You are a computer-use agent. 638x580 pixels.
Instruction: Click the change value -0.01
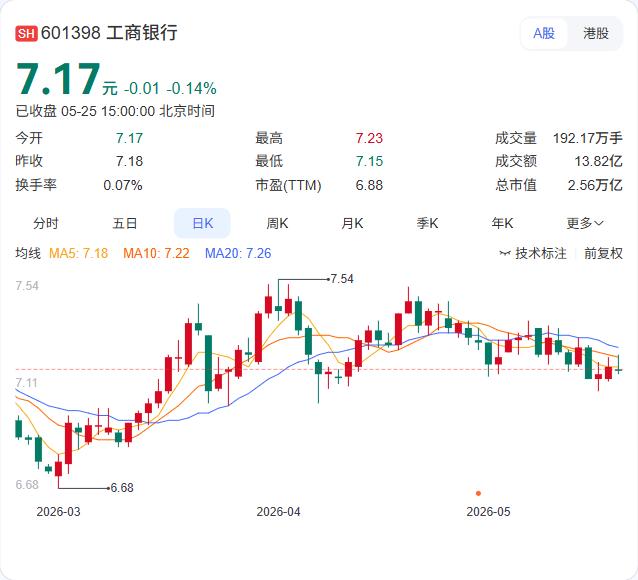click(142, 88)
